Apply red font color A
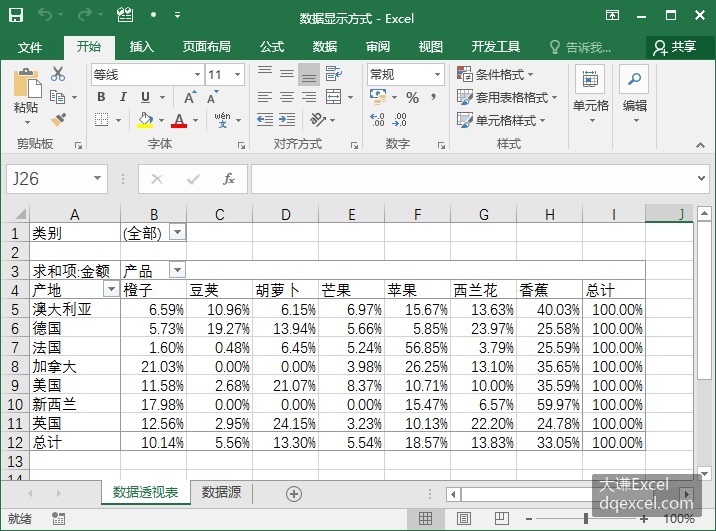Viewport: 716px width, 531px height. 179,120
